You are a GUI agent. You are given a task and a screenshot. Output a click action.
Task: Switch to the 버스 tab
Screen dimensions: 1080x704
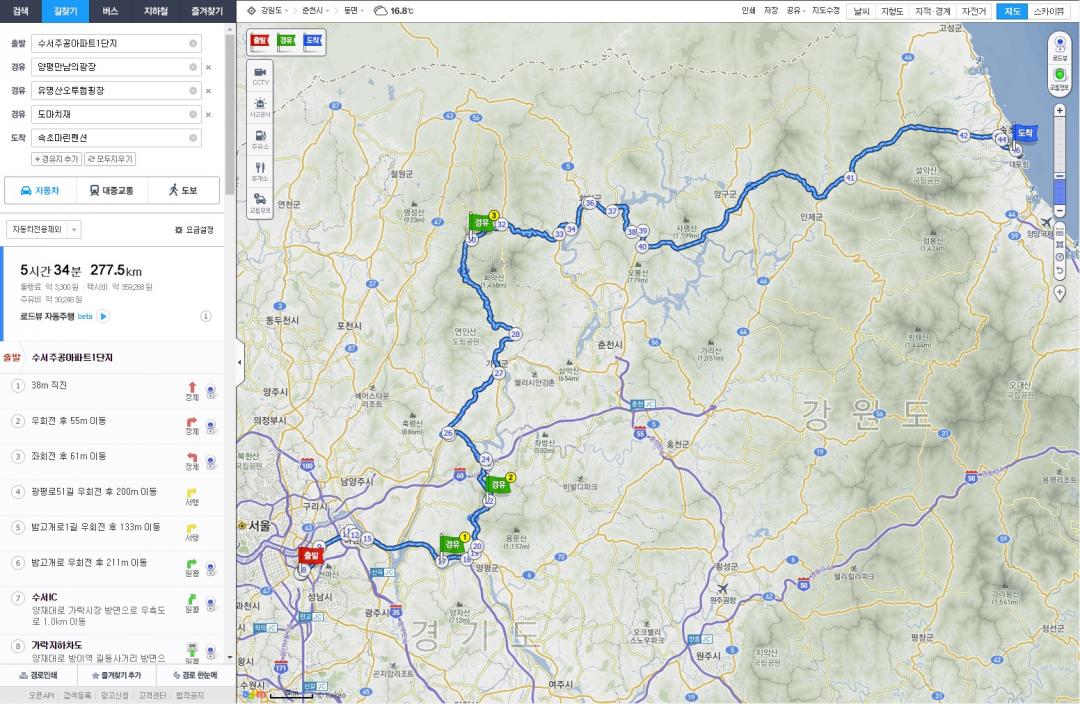pos(110,11)
